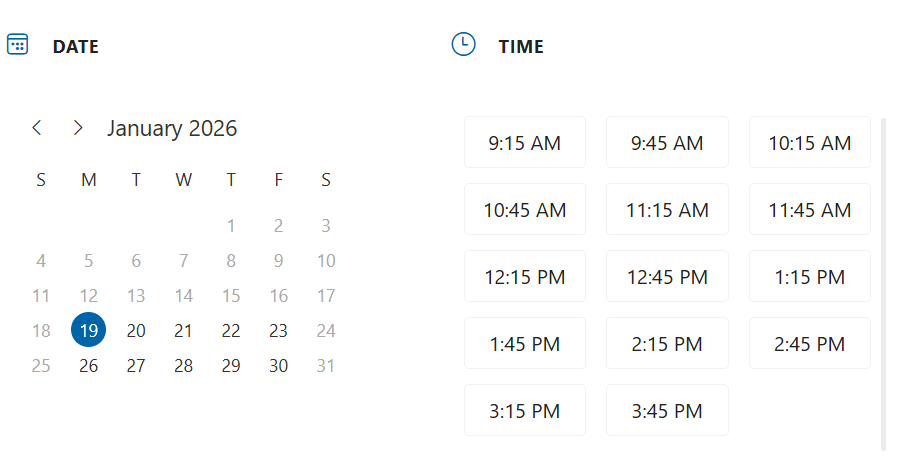Image resolution: width=902 pixels, height=461 pixels.
Task: Pick January 26 on the calendar
Action: [x=88, y=366]
